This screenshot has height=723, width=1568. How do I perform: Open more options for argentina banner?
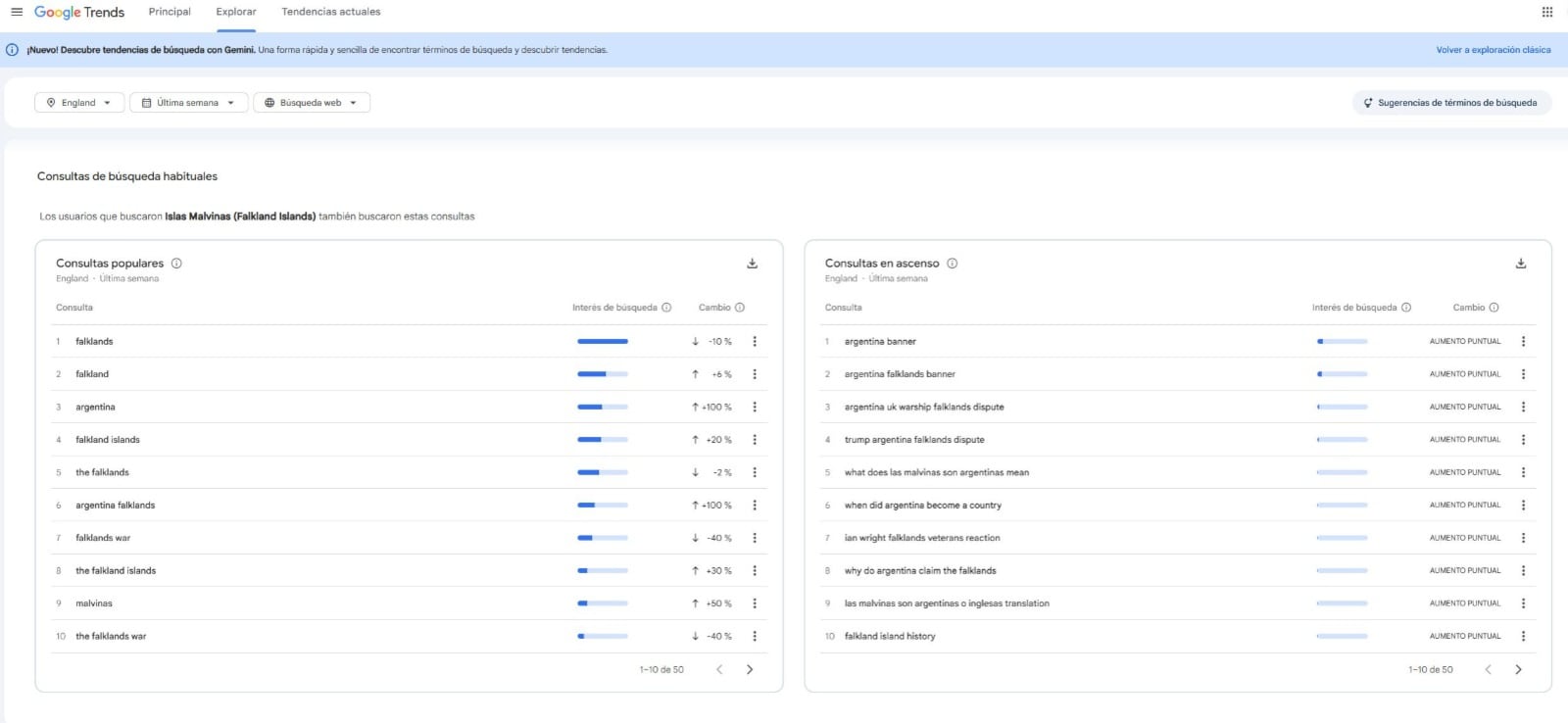pos(1523,342)
